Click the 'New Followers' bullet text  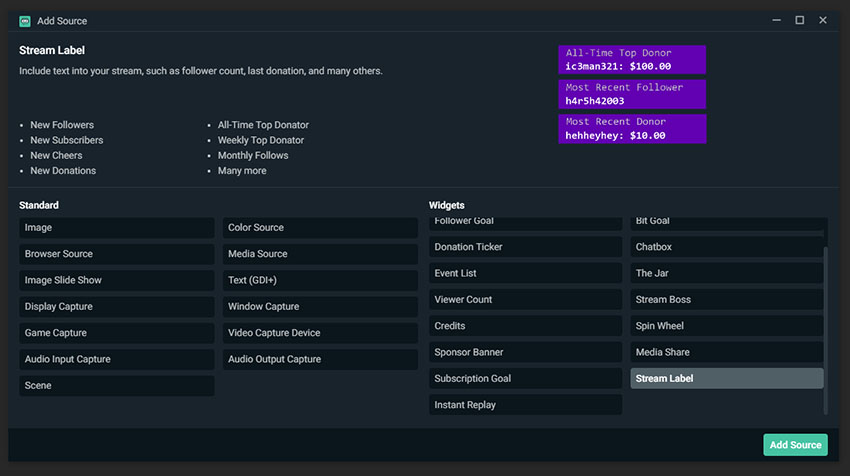click(62, 125)
